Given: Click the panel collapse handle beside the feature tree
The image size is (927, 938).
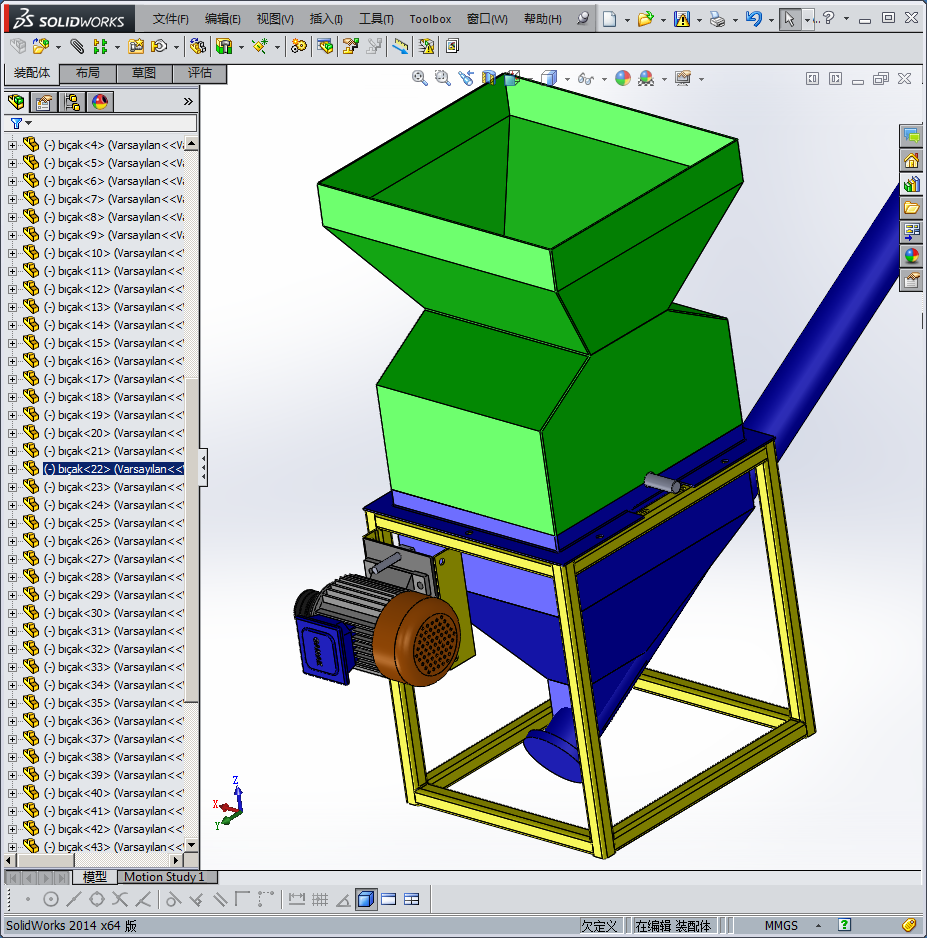Looking at the screenshot, I should pyautogui.click(x=203, y=467).
